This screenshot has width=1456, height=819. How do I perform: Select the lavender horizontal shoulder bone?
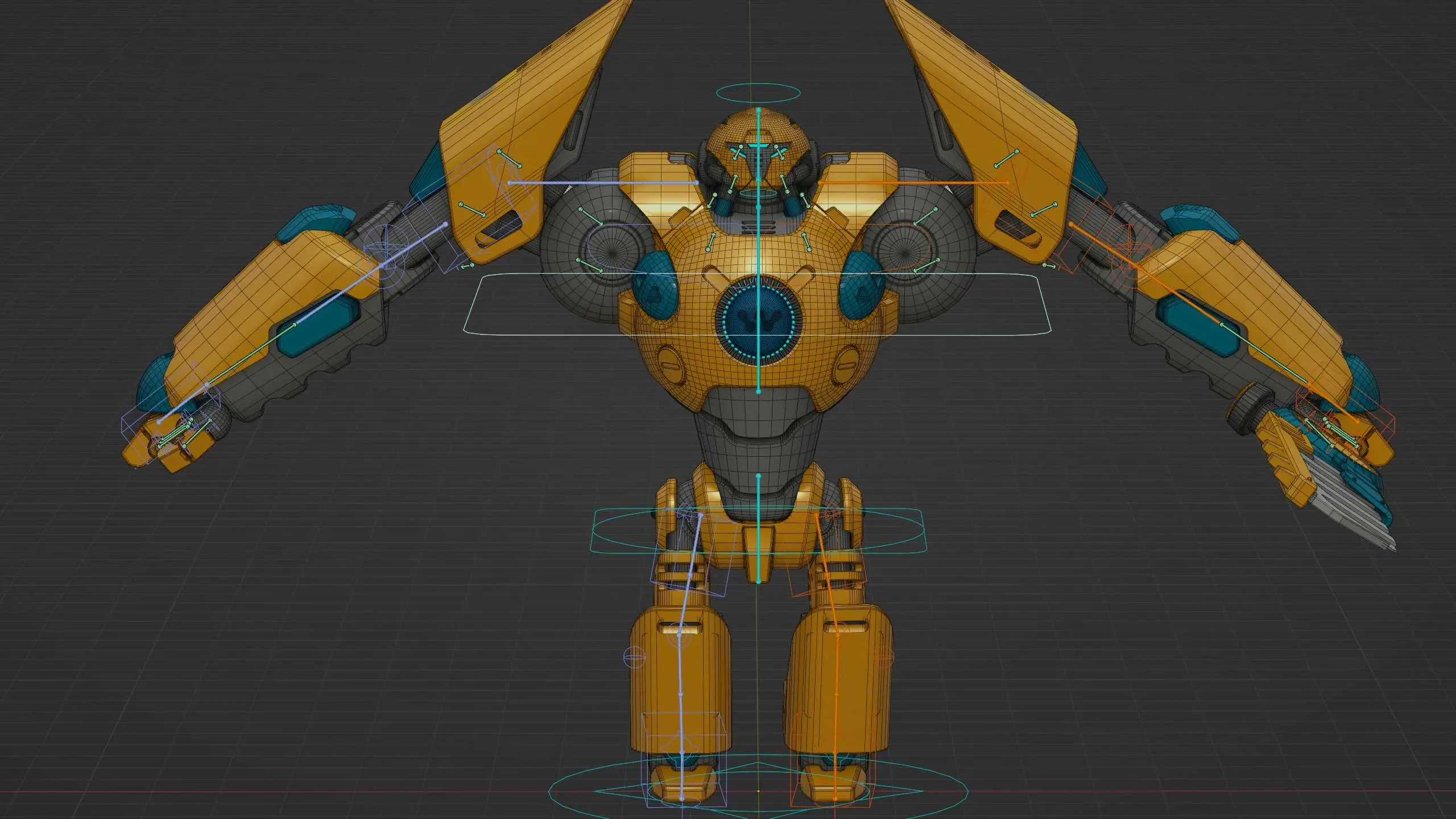pyautogui.click(x=603, y=183)
